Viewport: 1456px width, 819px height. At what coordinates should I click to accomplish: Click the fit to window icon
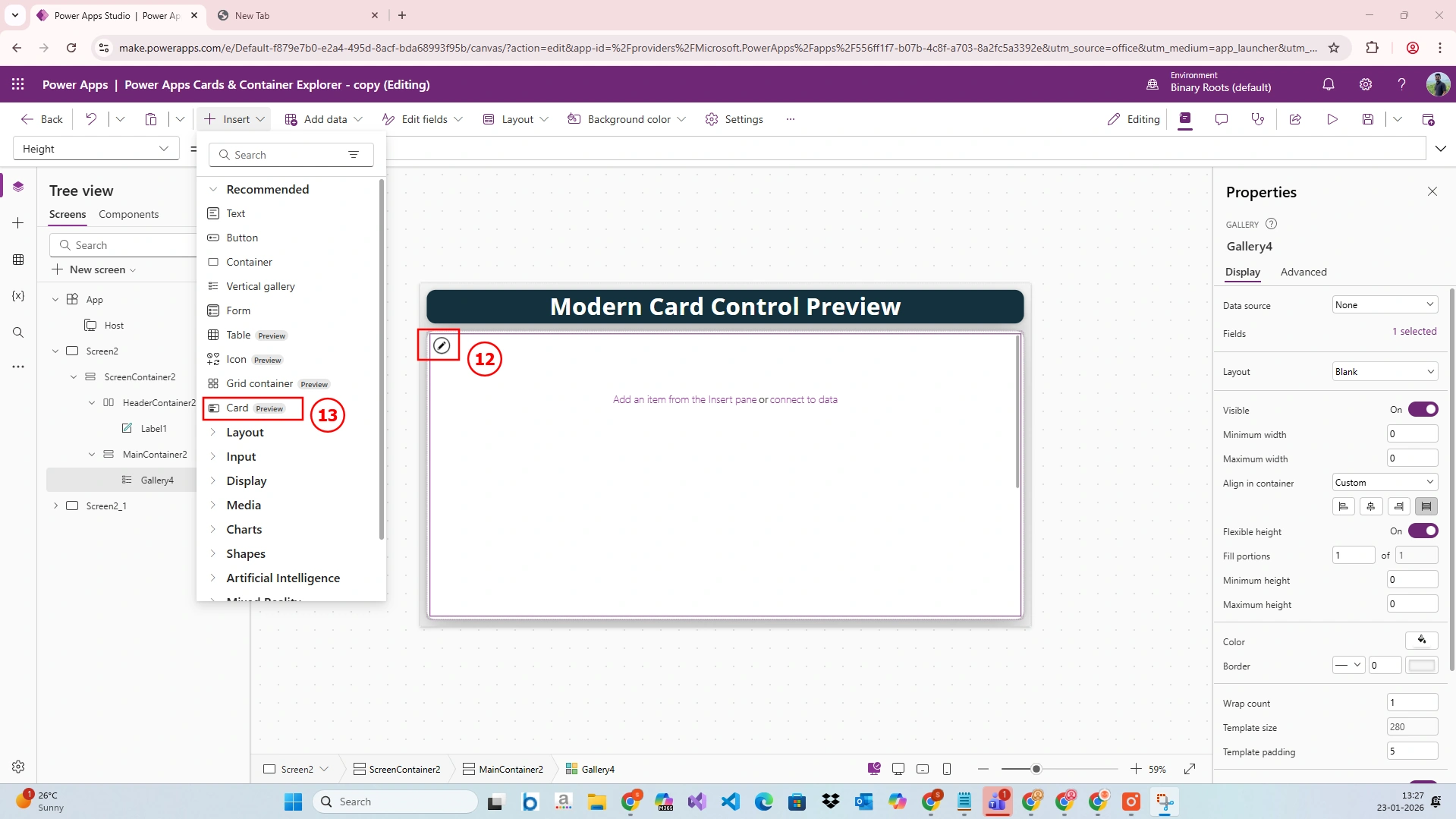click(1190, 769)
